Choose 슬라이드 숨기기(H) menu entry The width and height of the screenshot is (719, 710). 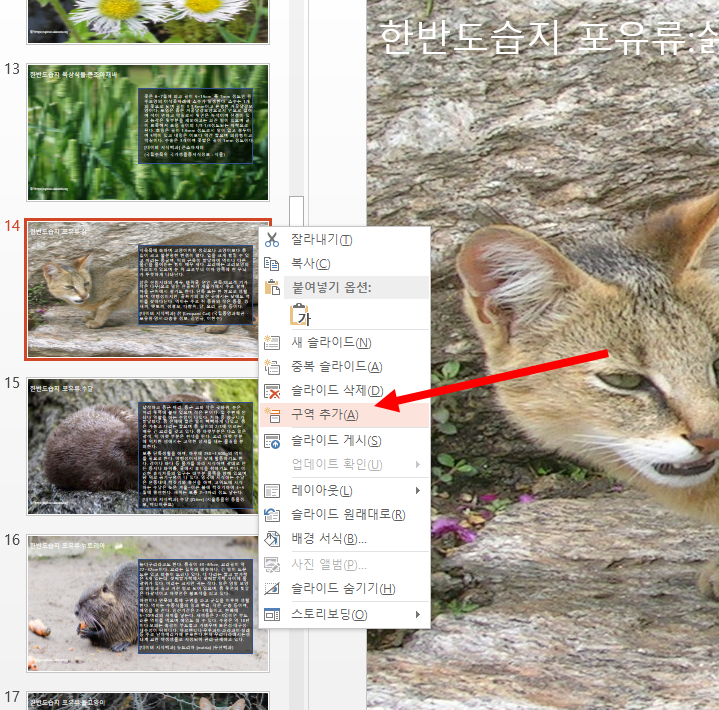point(345,588)
